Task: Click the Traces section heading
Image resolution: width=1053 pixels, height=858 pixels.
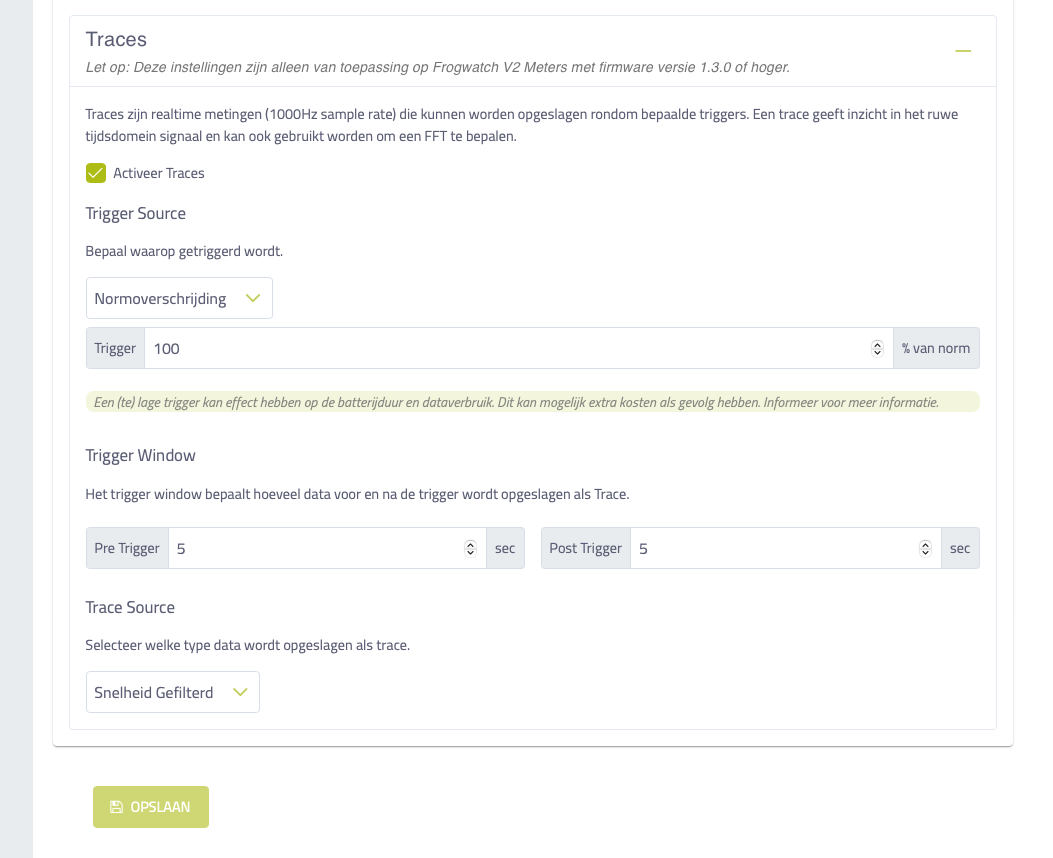Action: pos(116,39)
